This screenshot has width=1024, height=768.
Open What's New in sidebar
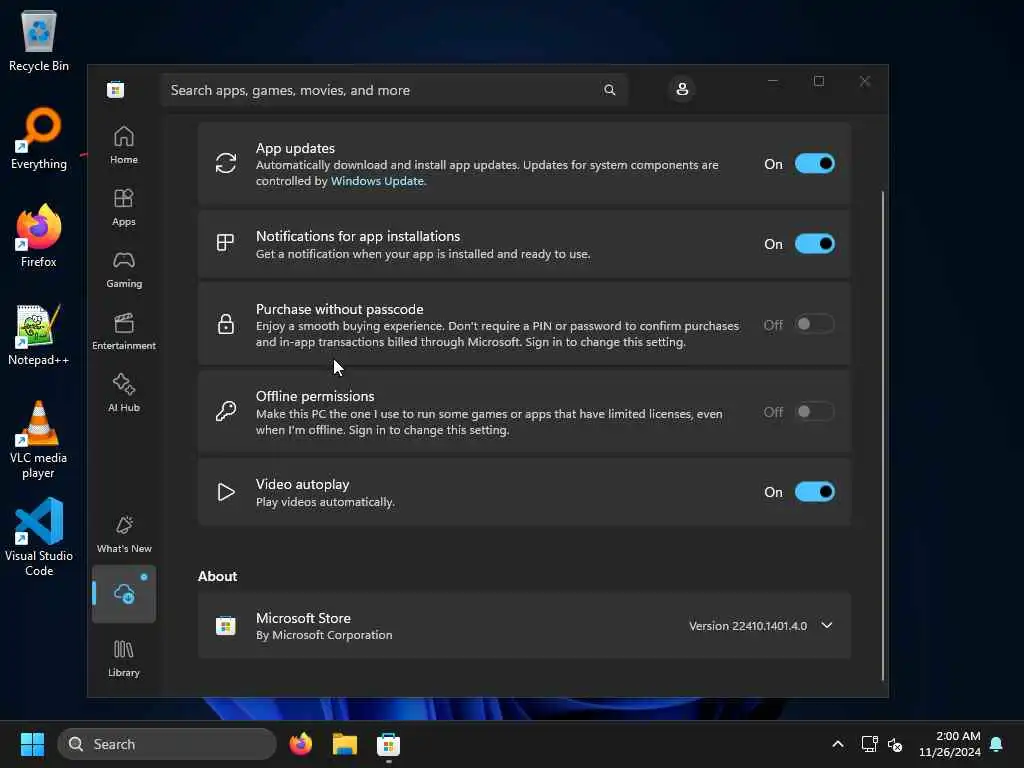click(123, 534)
